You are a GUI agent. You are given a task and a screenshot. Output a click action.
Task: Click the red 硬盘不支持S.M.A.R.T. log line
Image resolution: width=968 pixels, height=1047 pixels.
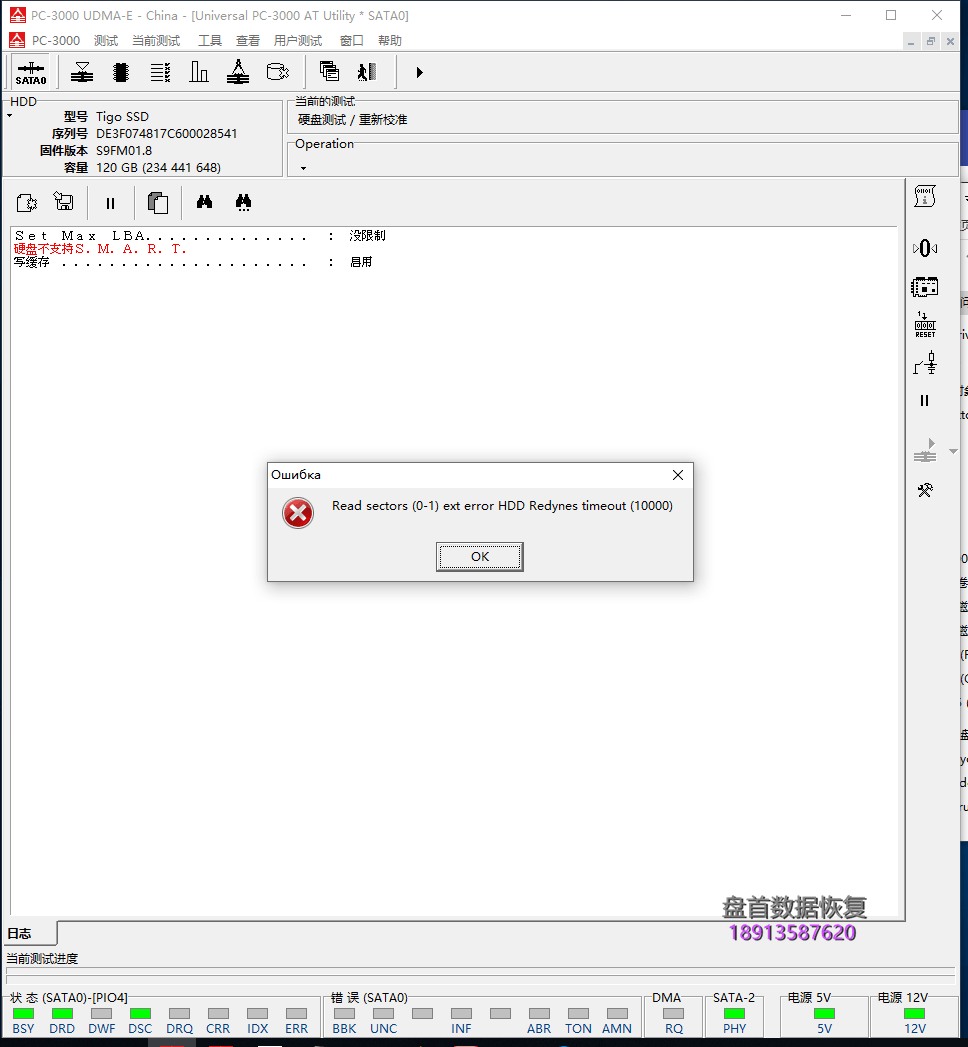point(100,249)
